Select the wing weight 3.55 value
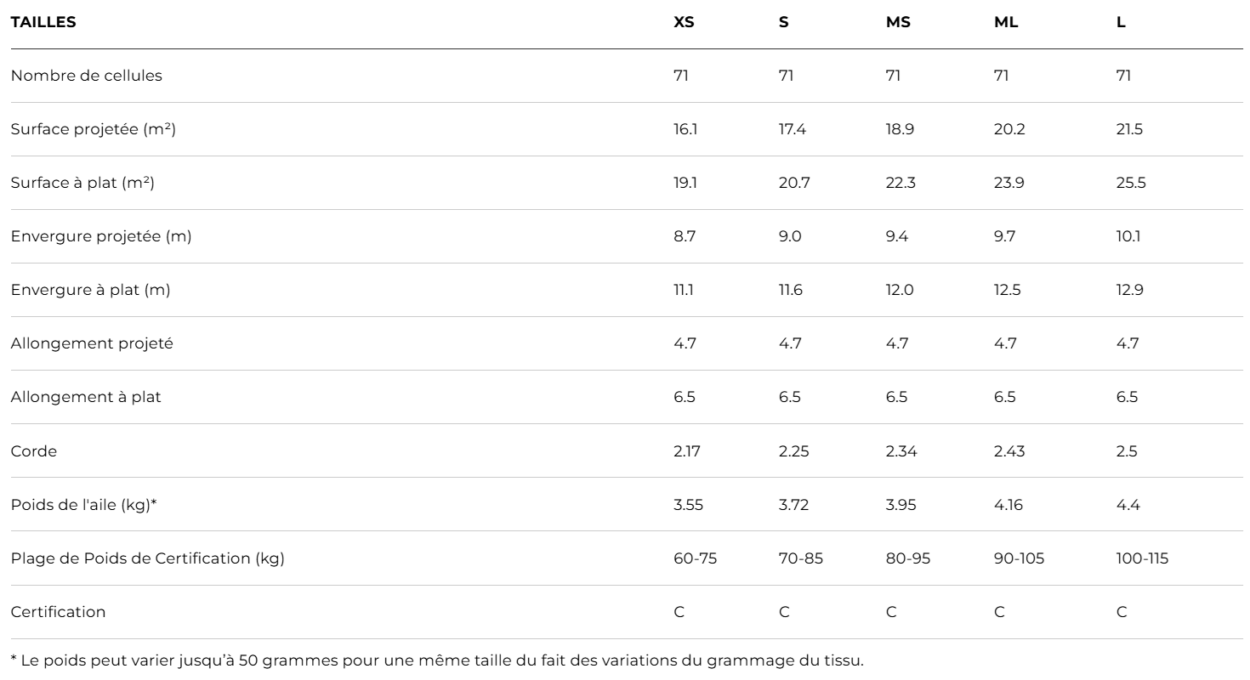The height and width of the screenshot is (680, 1250). [688, 505]
